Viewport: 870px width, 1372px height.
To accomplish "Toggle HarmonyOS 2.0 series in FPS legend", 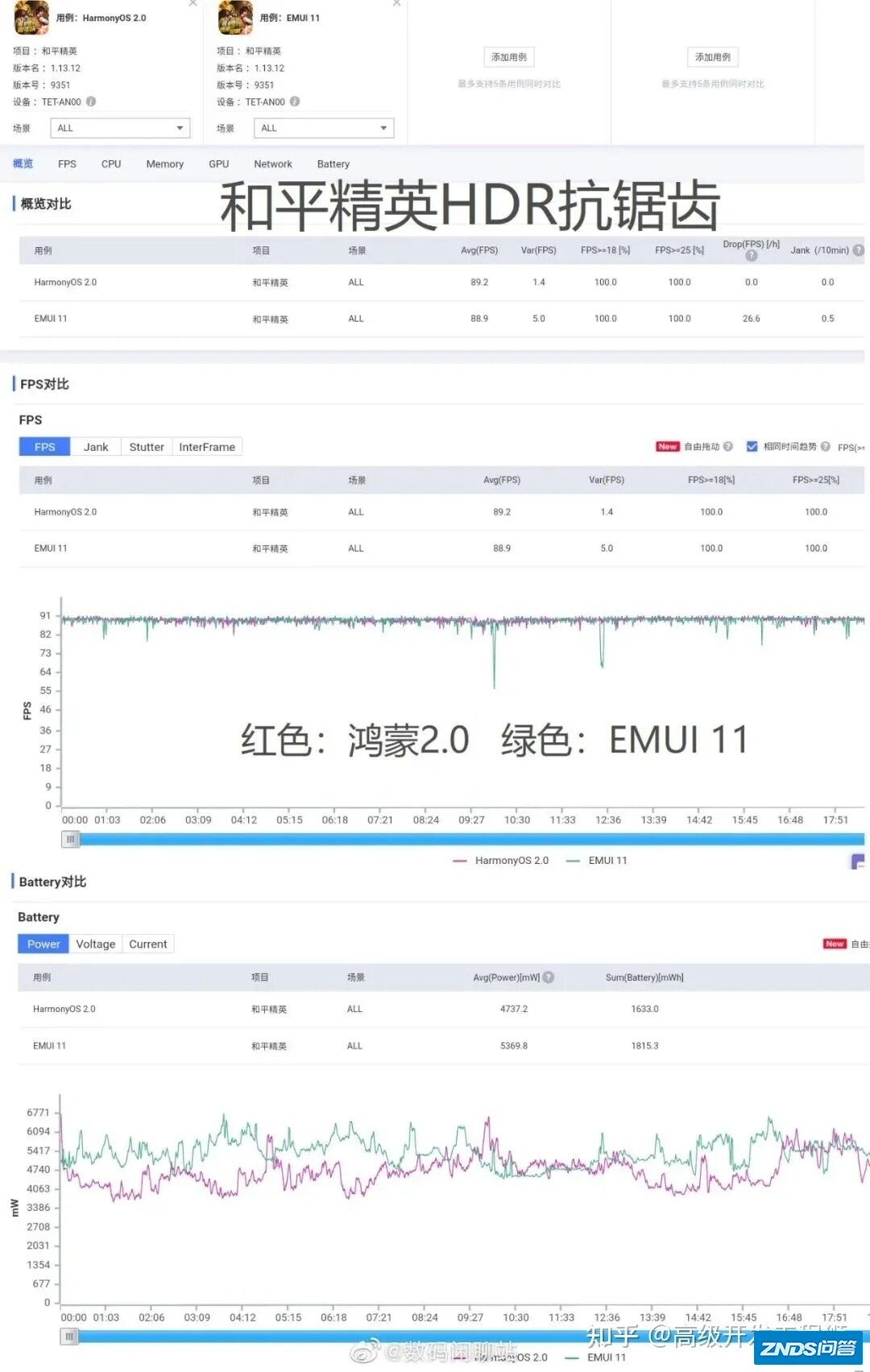I will (500, 861).
